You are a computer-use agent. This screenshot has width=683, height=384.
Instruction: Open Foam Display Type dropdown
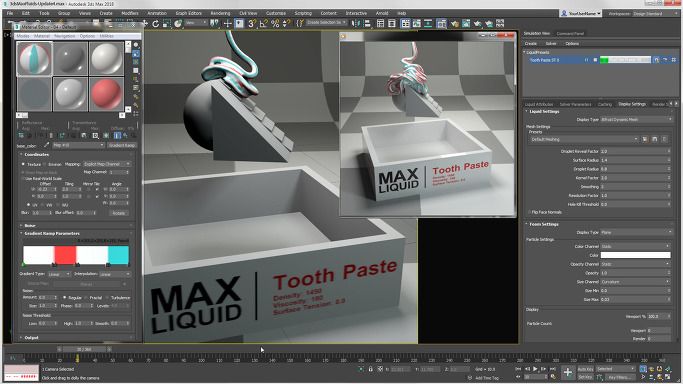coord(636,232)
